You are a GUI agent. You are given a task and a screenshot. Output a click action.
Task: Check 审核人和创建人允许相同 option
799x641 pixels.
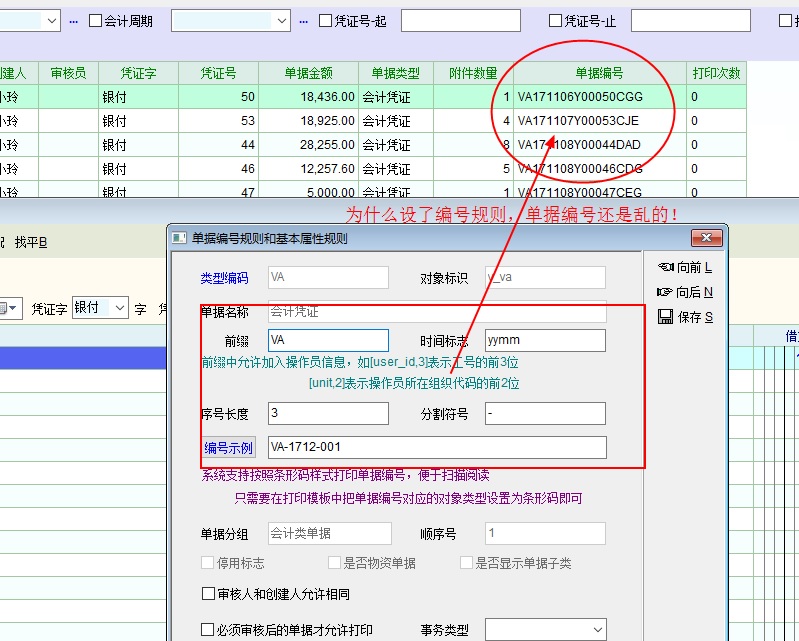point(208,595)
